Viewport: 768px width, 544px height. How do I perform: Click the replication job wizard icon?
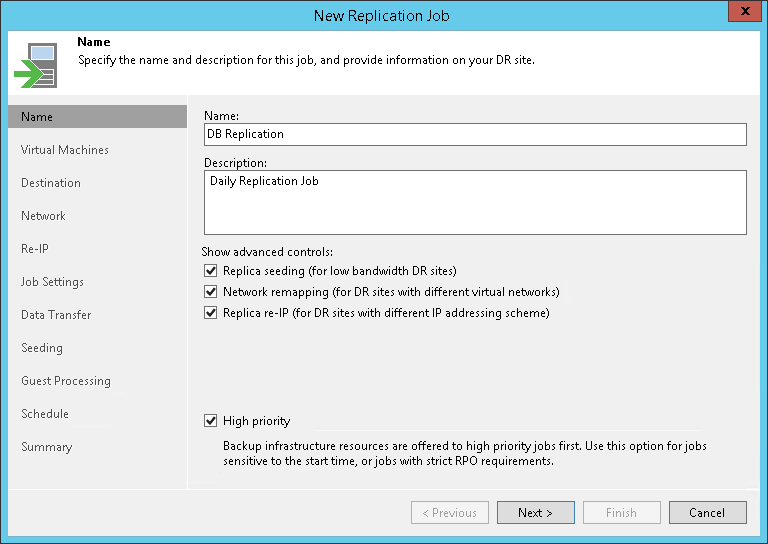35,64
